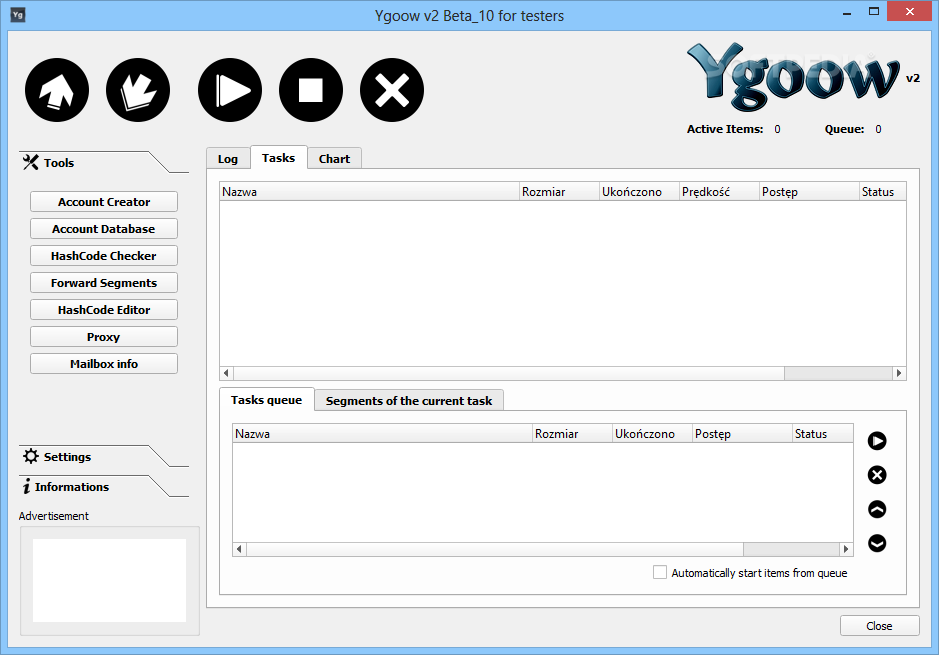Click left arrow of queue table scrollbar

point(240,549)
